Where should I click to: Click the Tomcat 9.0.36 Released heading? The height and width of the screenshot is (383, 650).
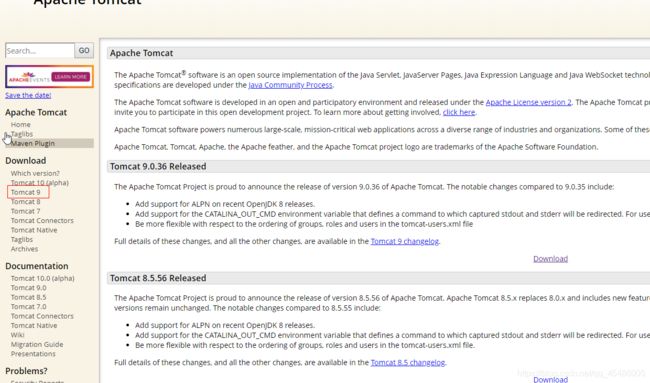pyautogui.click(x=158, y=167)
